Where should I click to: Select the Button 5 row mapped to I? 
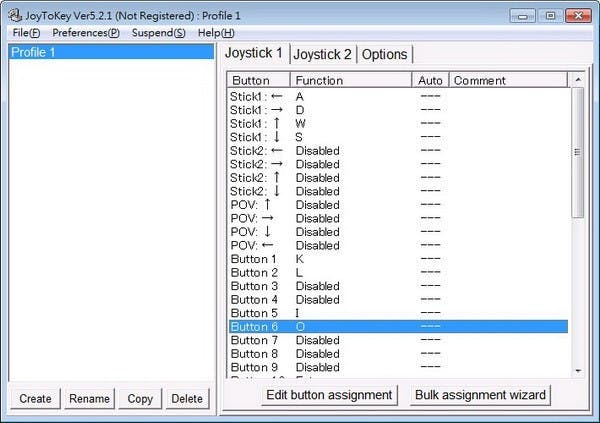(398, 313)
